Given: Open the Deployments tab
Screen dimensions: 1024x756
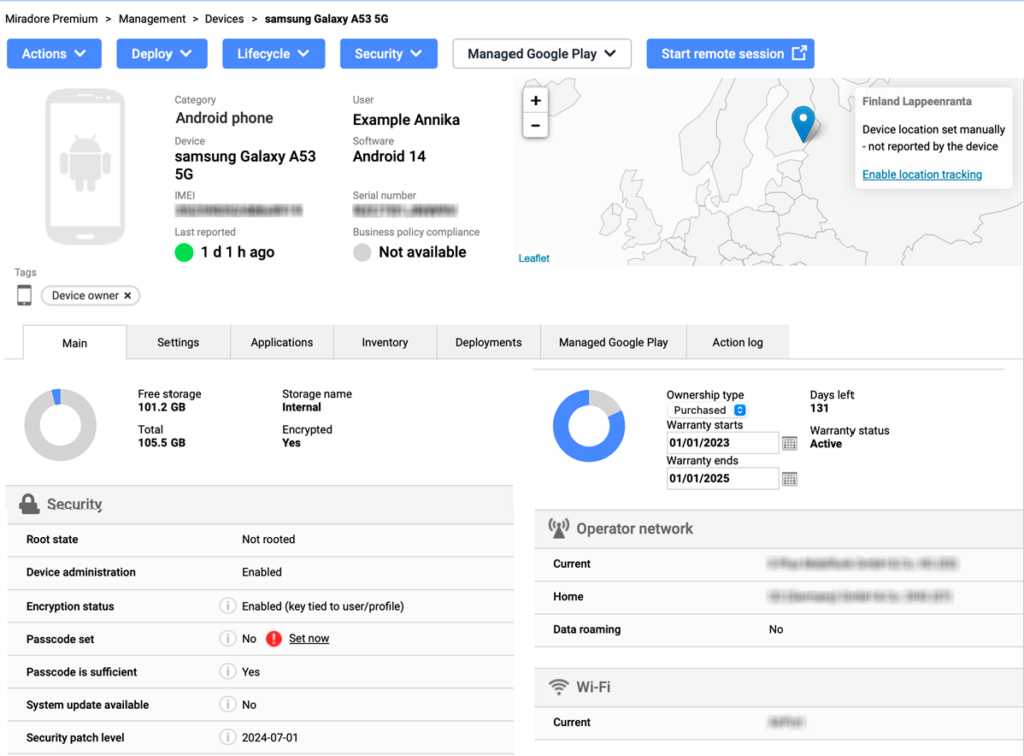Looking at the screenshot, I should 488,342.
